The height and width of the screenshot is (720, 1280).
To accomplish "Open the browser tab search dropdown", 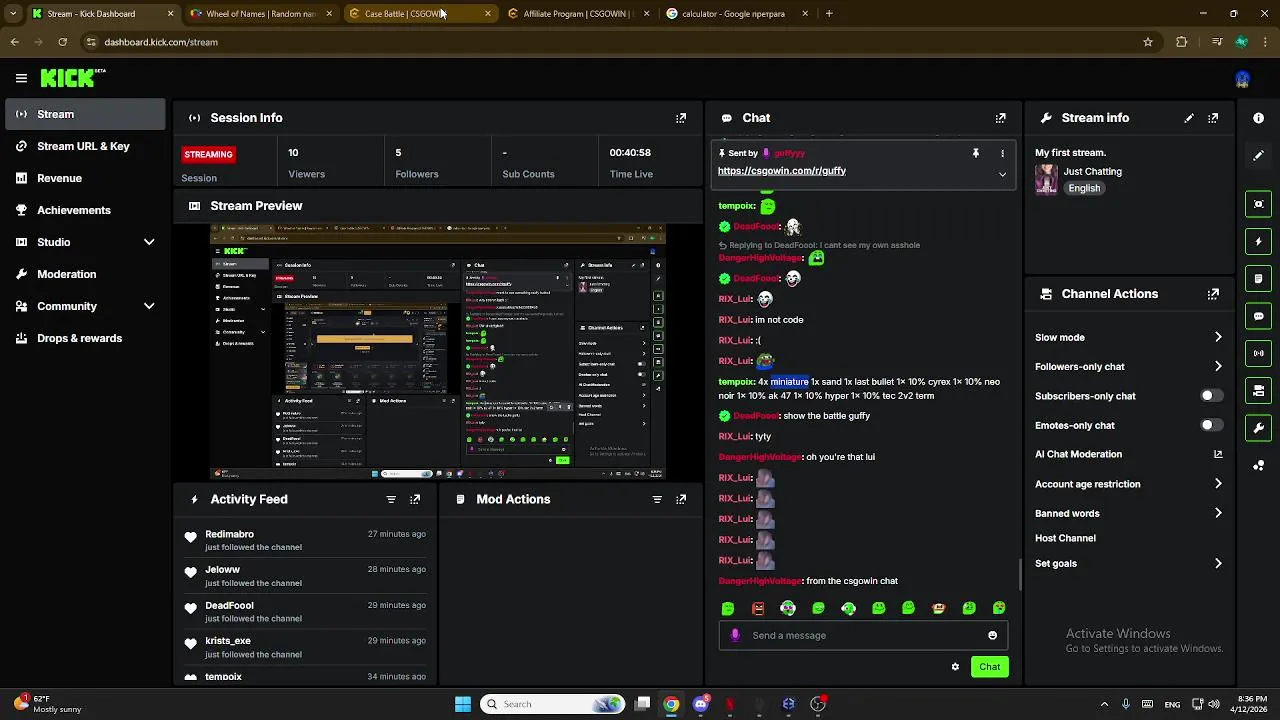I will click(13, 14).
